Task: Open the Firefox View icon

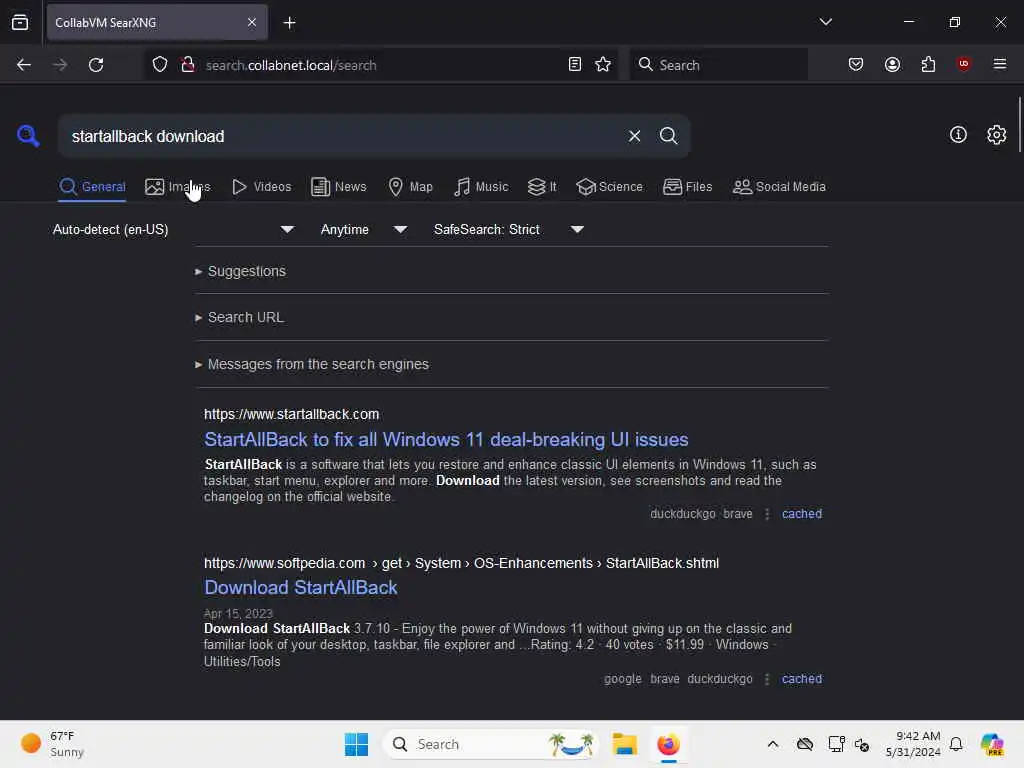Action: click(x=20, y=22)
